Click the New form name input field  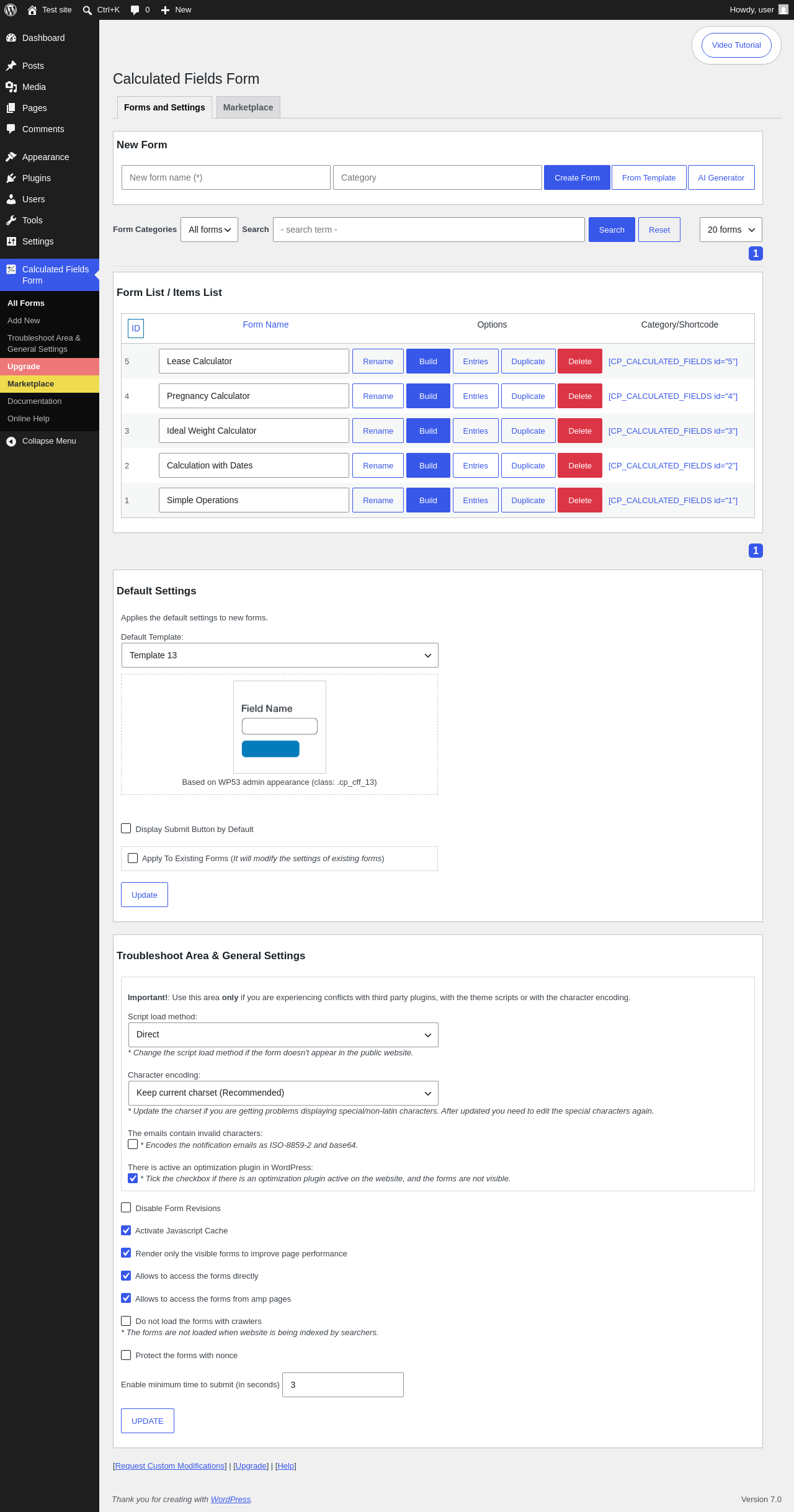click(x=226, y=177)
